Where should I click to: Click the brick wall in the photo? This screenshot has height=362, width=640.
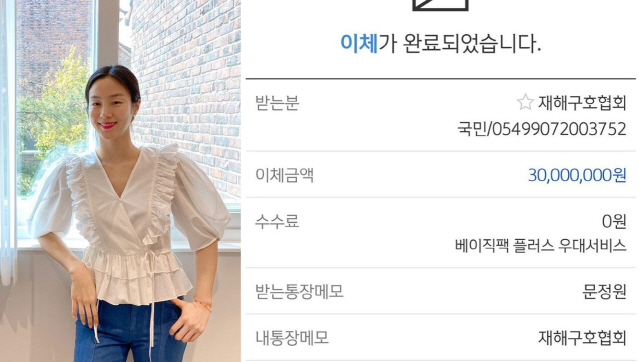pyautogui.click(x=188, y=82)
